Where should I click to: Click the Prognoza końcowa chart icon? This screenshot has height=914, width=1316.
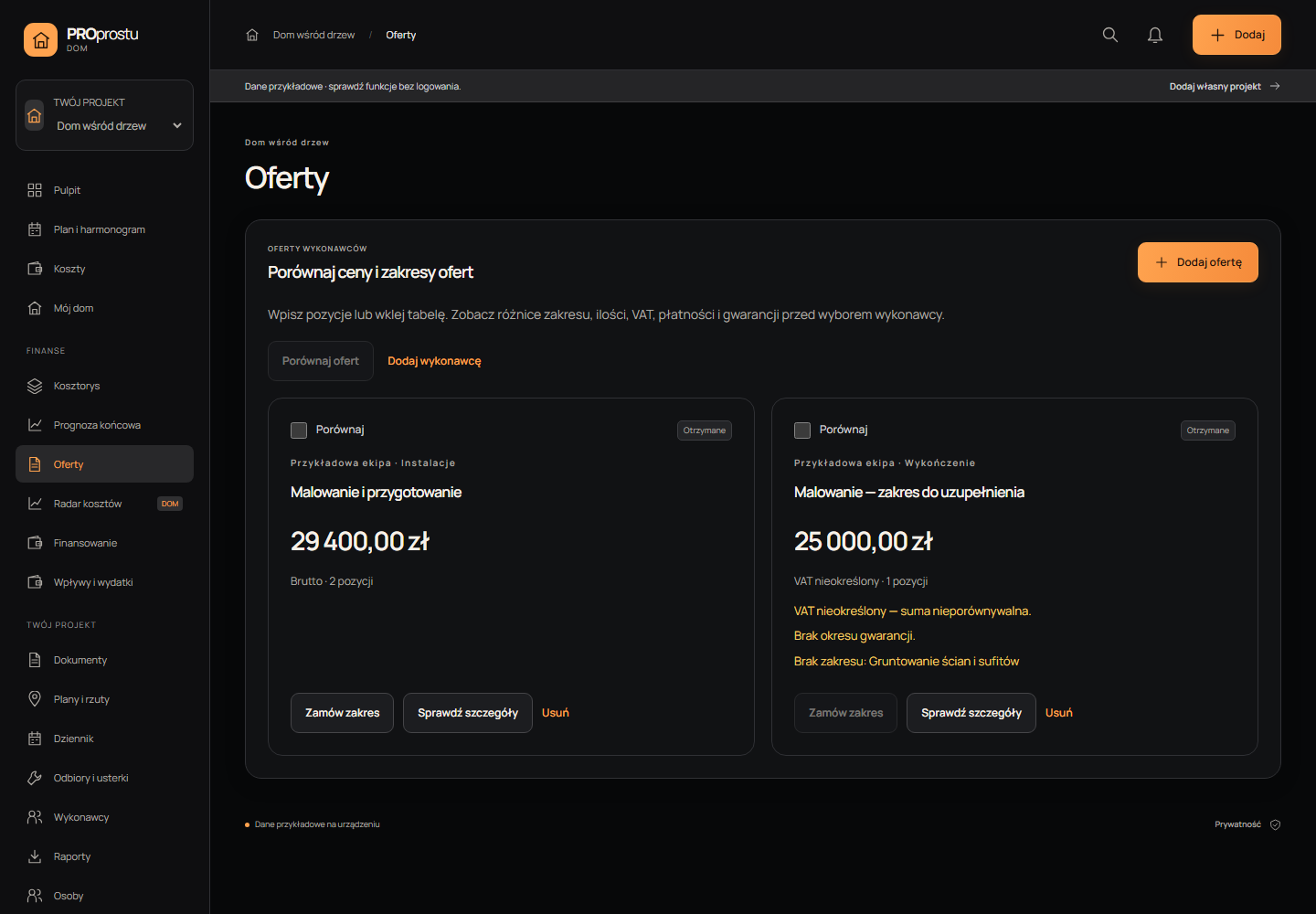pos(35,425)
